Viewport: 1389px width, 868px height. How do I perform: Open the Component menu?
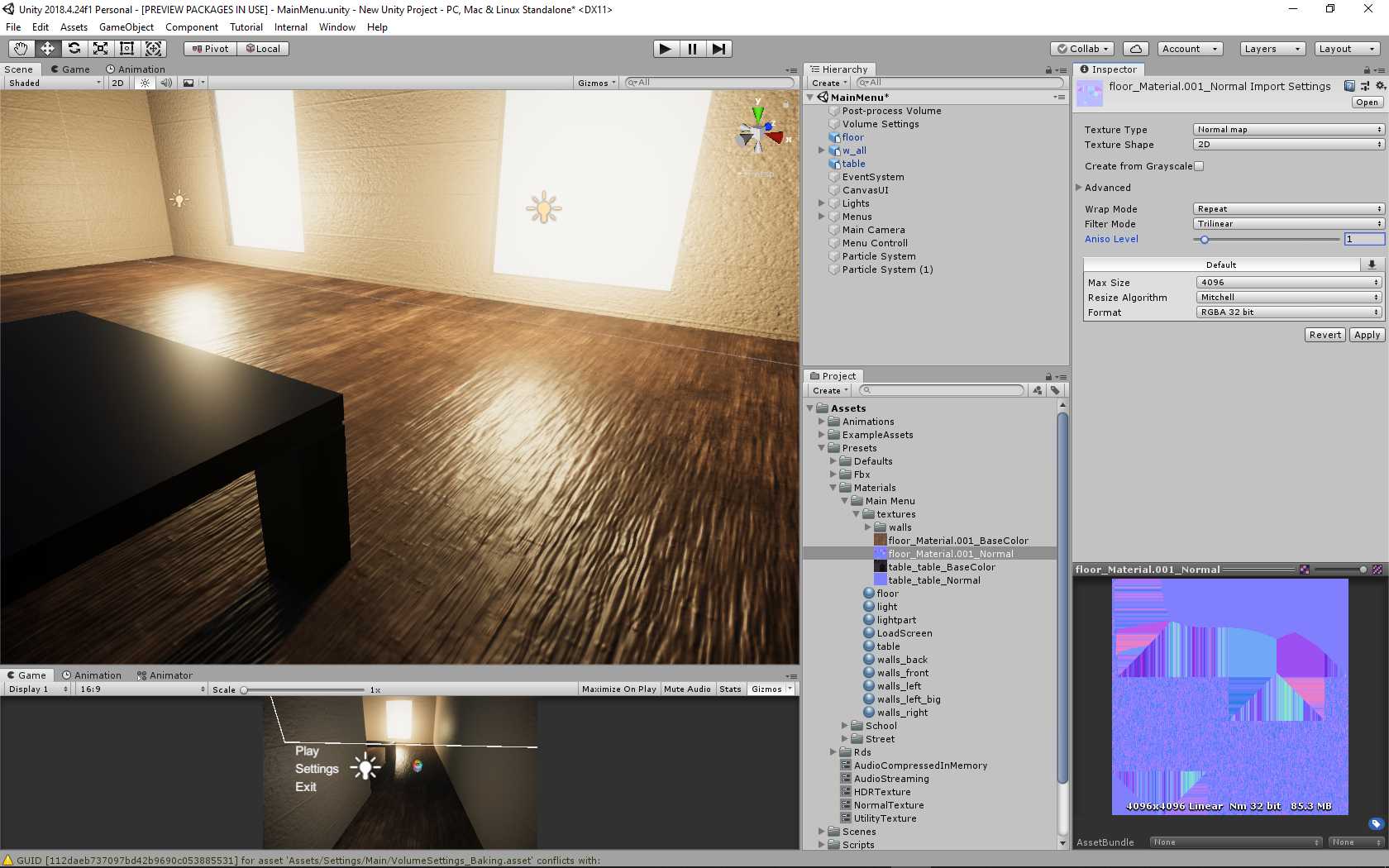[192, 27]
